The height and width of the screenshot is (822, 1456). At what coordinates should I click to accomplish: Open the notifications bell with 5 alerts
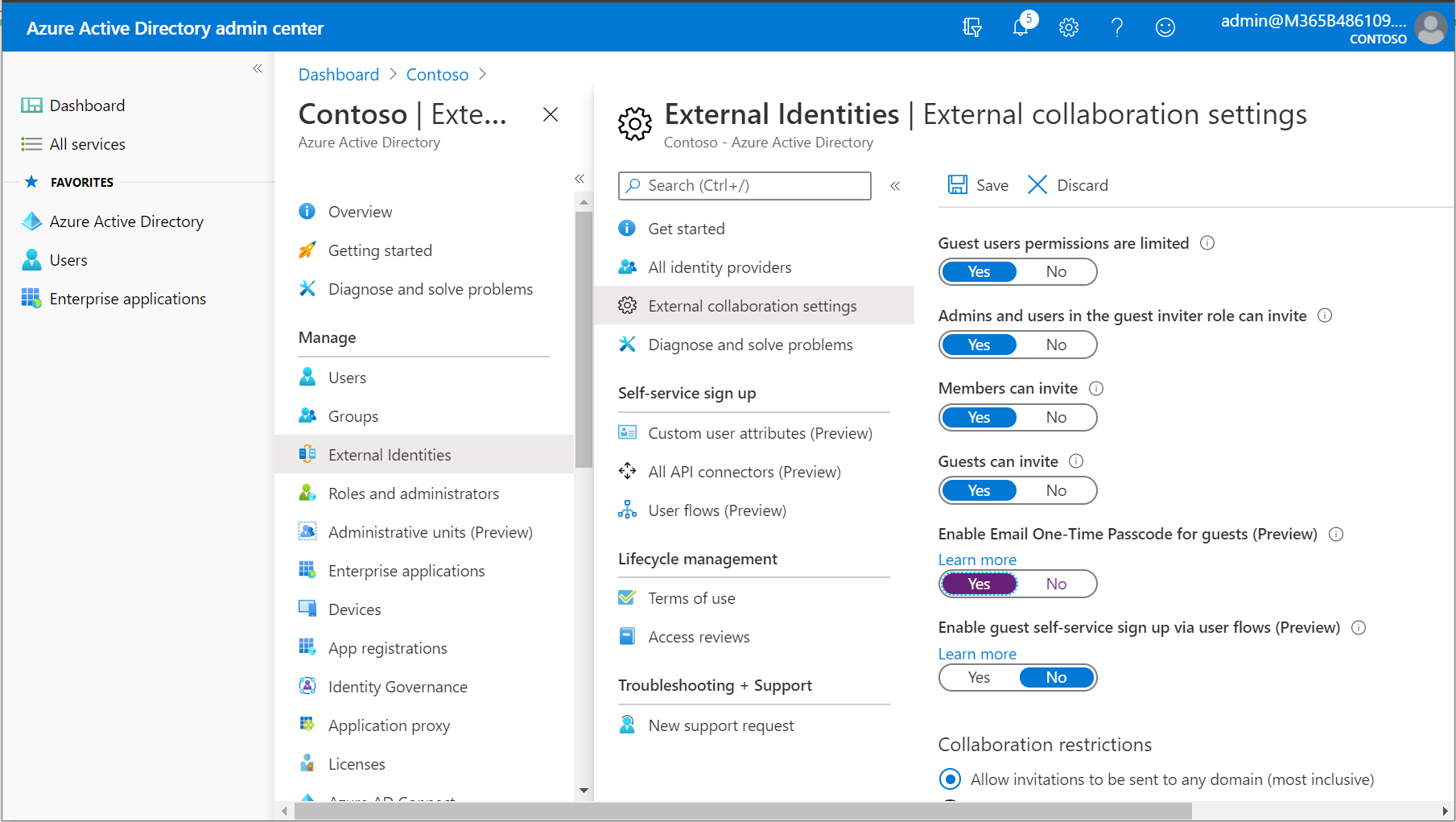coord(1022,26)
